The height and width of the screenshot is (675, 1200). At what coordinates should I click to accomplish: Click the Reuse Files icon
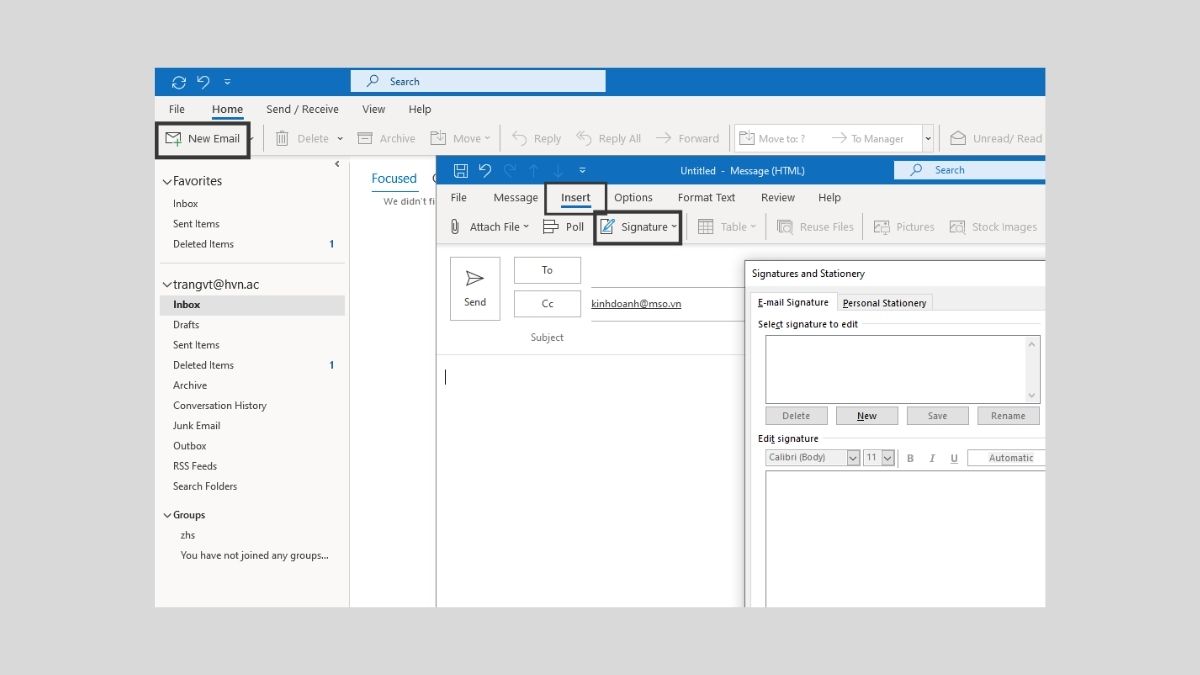tap(815, 226)
